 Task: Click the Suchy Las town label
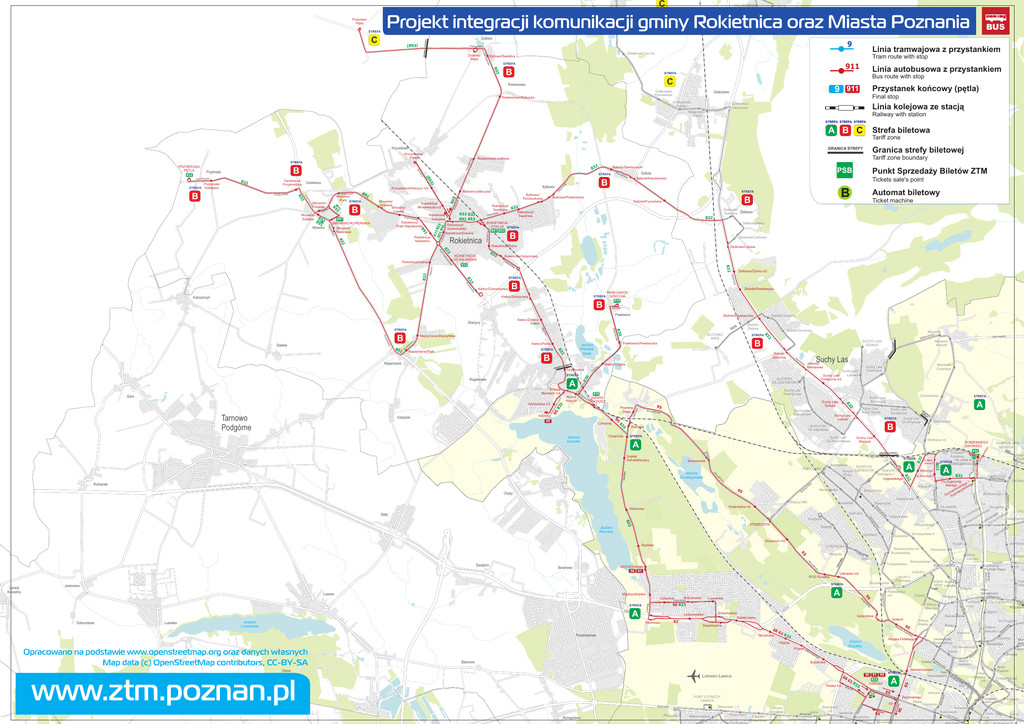[x=832, y=358]
